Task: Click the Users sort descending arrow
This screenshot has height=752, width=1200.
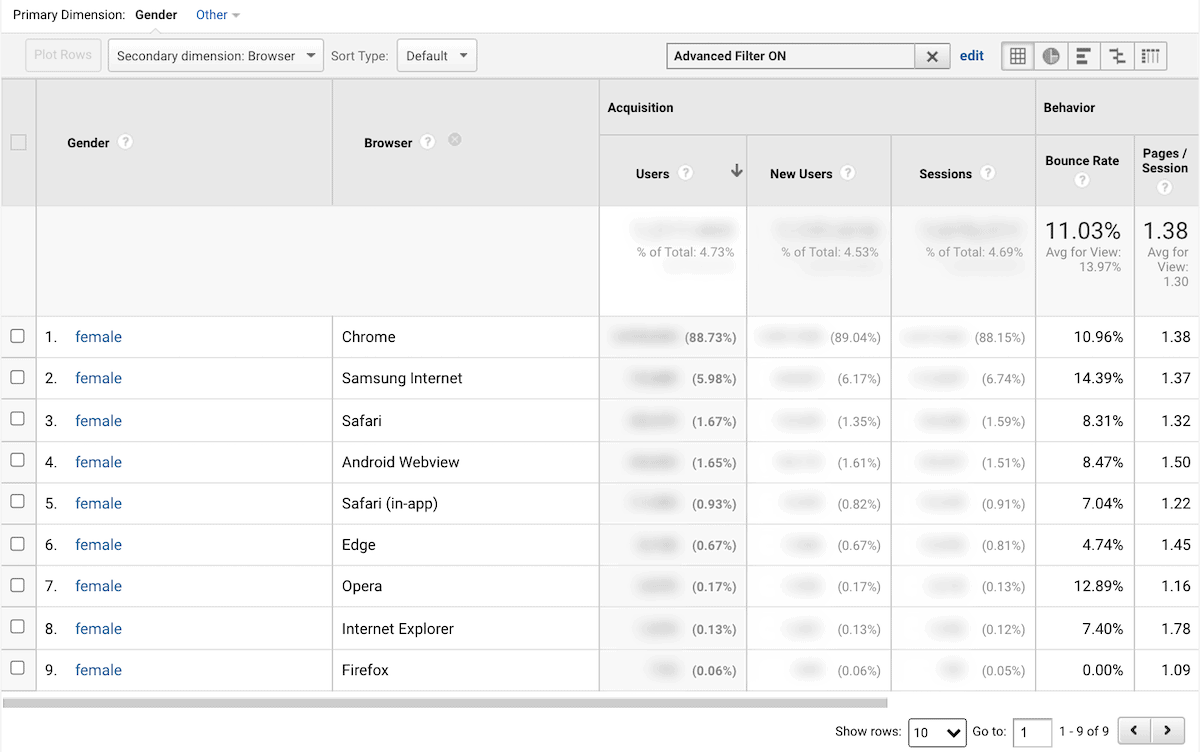Action: click(x=737, y=171)
